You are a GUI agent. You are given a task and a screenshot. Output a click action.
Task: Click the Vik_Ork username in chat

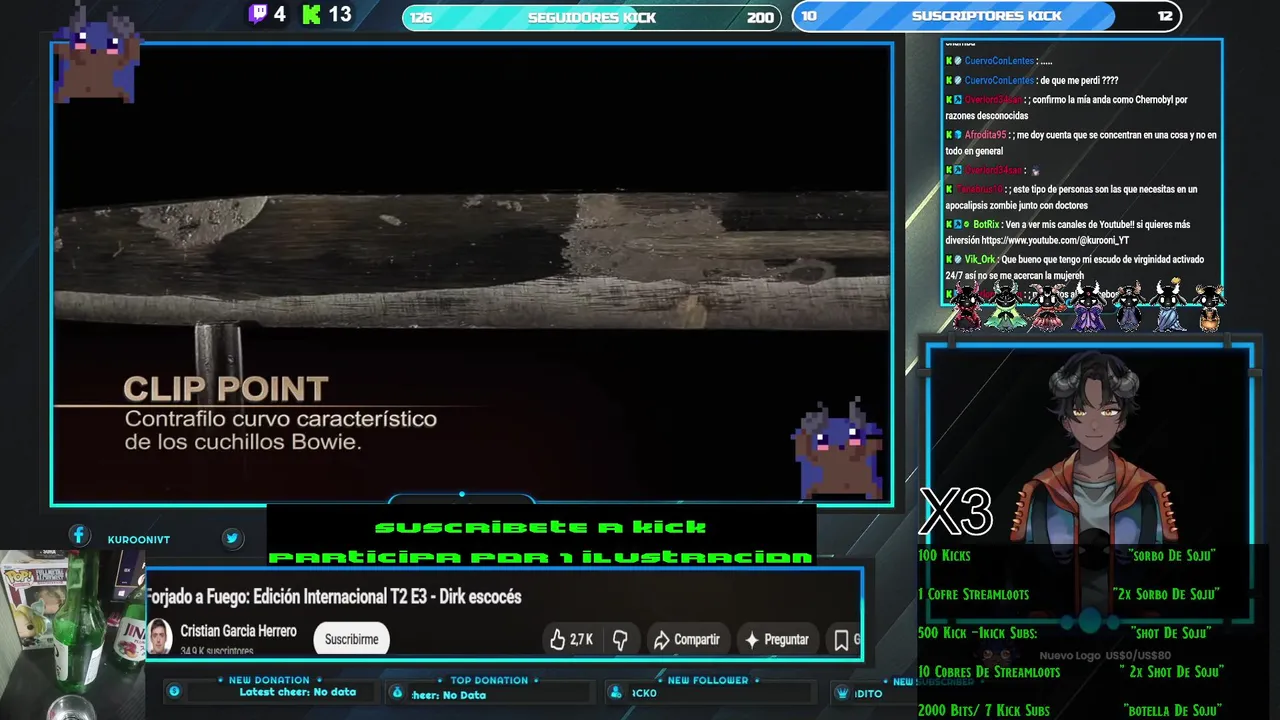pos(980,259)
